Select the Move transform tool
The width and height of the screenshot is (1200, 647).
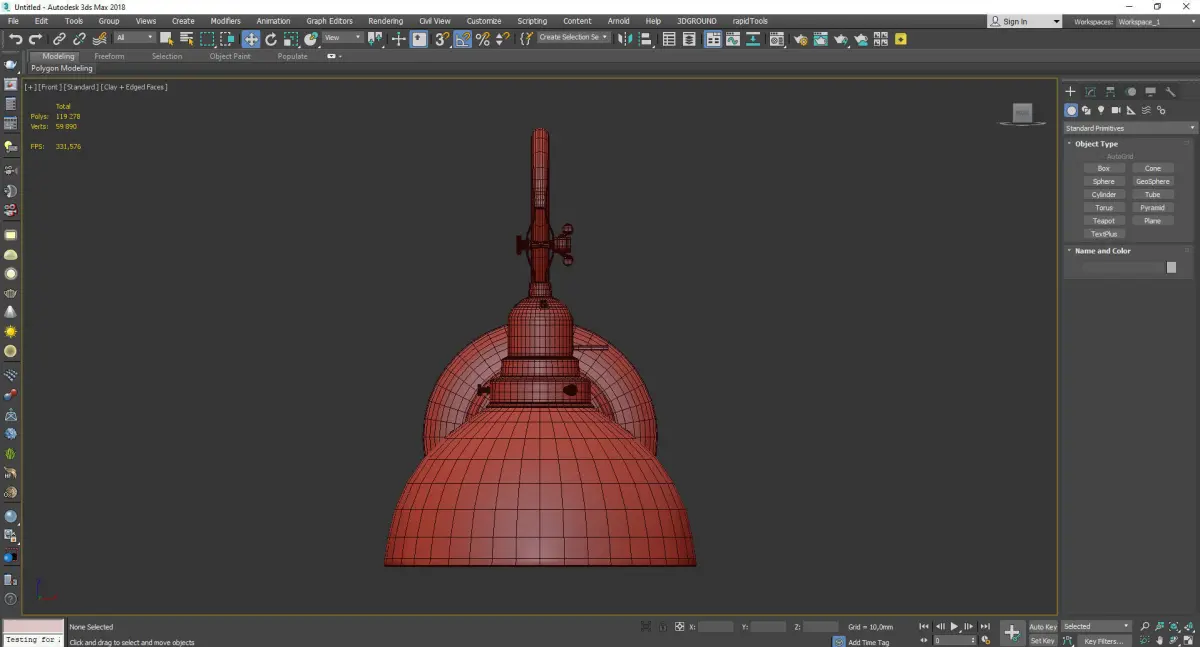coord(250,39)
